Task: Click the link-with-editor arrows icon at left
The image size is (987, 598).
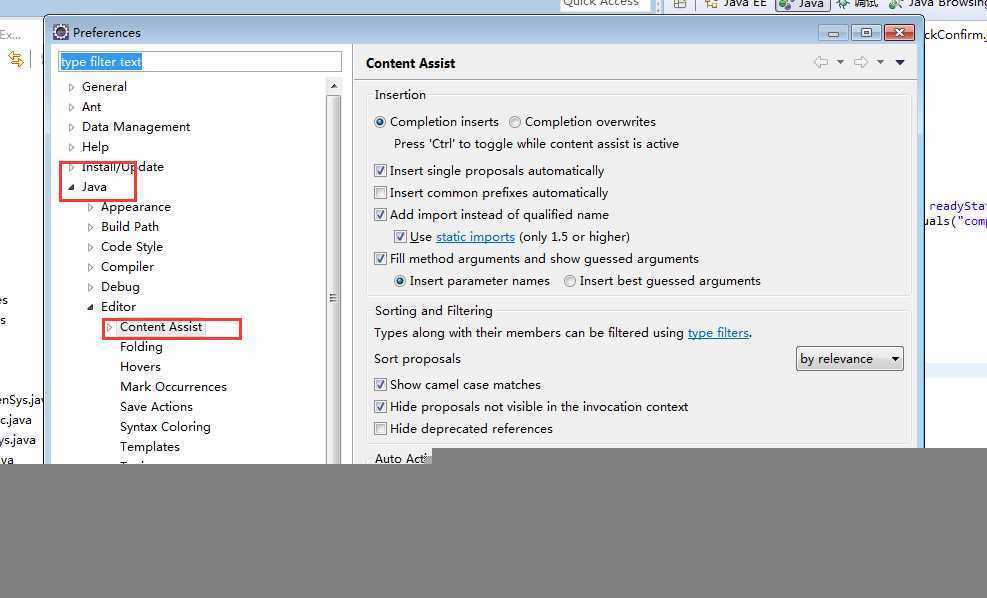Action: 16,59
